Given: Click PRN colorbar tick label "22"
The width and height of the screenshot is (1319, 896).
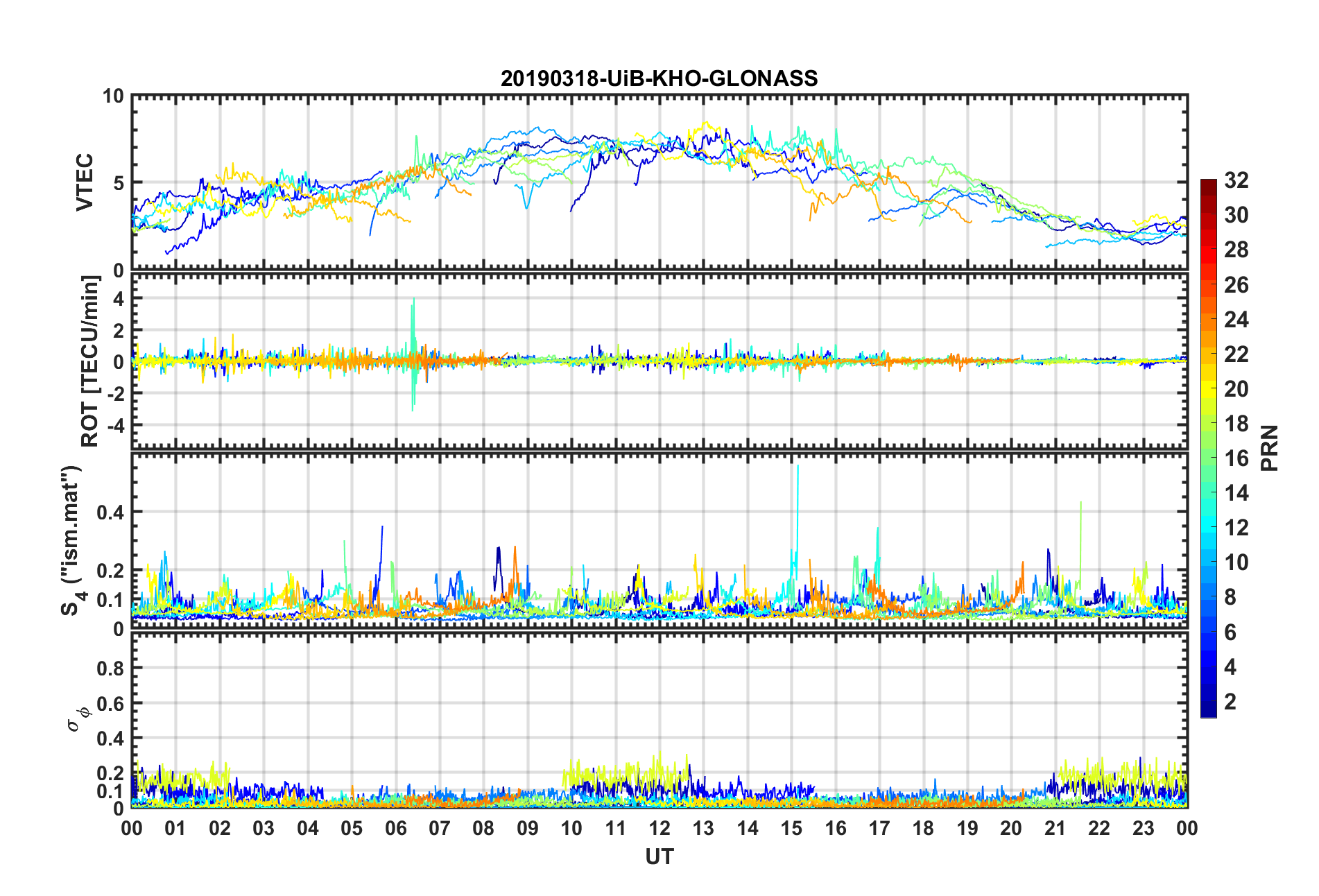Looking at the screenshot, I should [1236, 354].
